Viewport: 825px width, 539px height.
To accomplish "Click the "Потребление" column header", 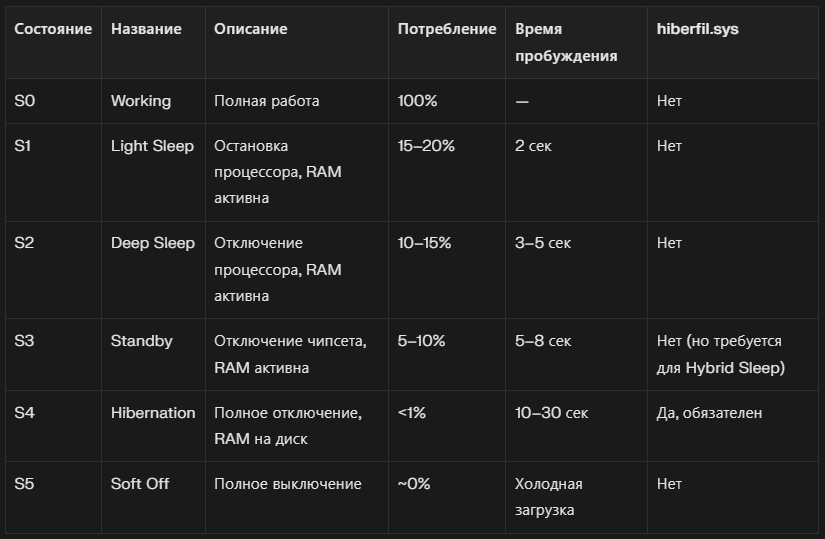I will (446, 29).
